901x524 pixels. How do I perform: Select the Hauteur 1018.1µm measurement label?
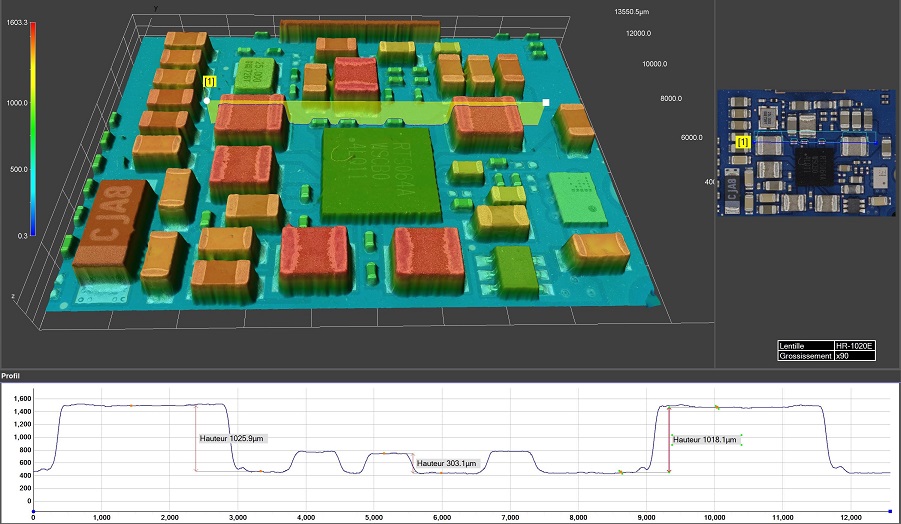[706, 439]
